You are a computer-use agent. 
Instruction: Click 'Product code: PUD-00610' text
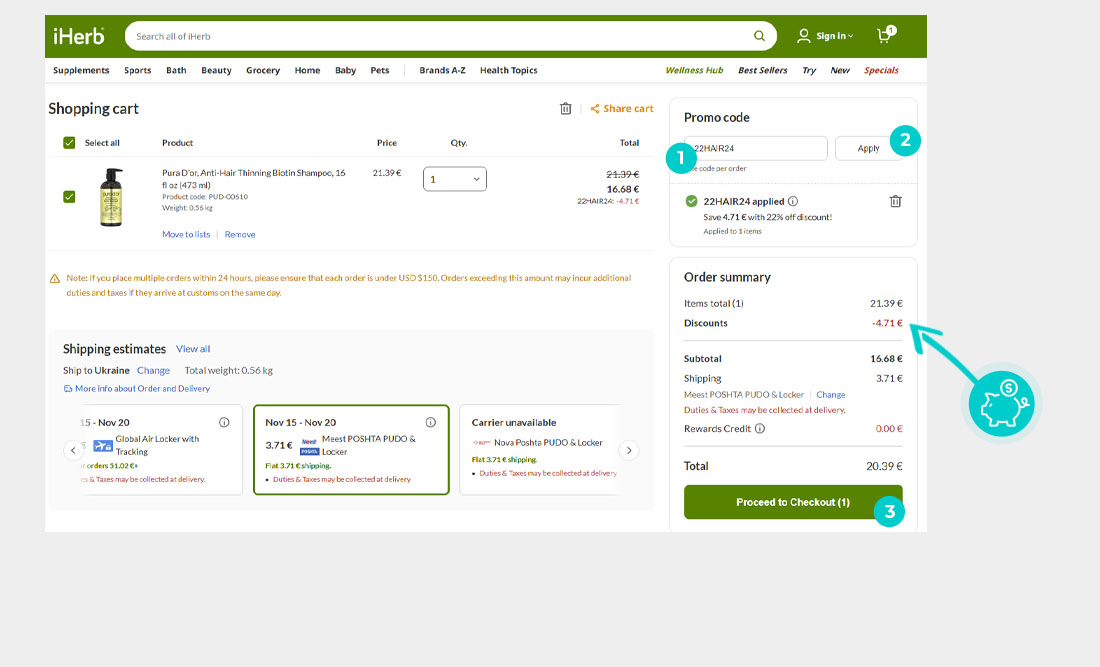tap(205, 197)
